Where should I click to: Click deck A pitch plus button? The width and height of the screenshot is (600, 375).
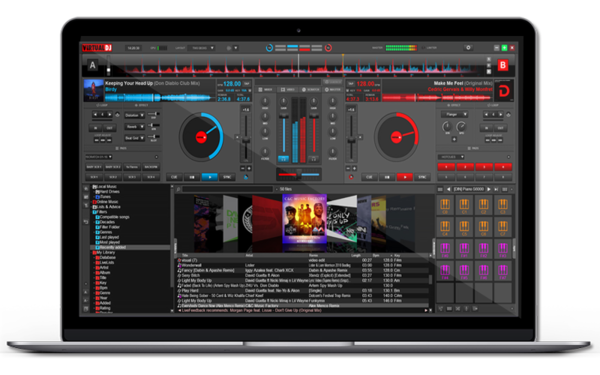click(x=249, y=168)
